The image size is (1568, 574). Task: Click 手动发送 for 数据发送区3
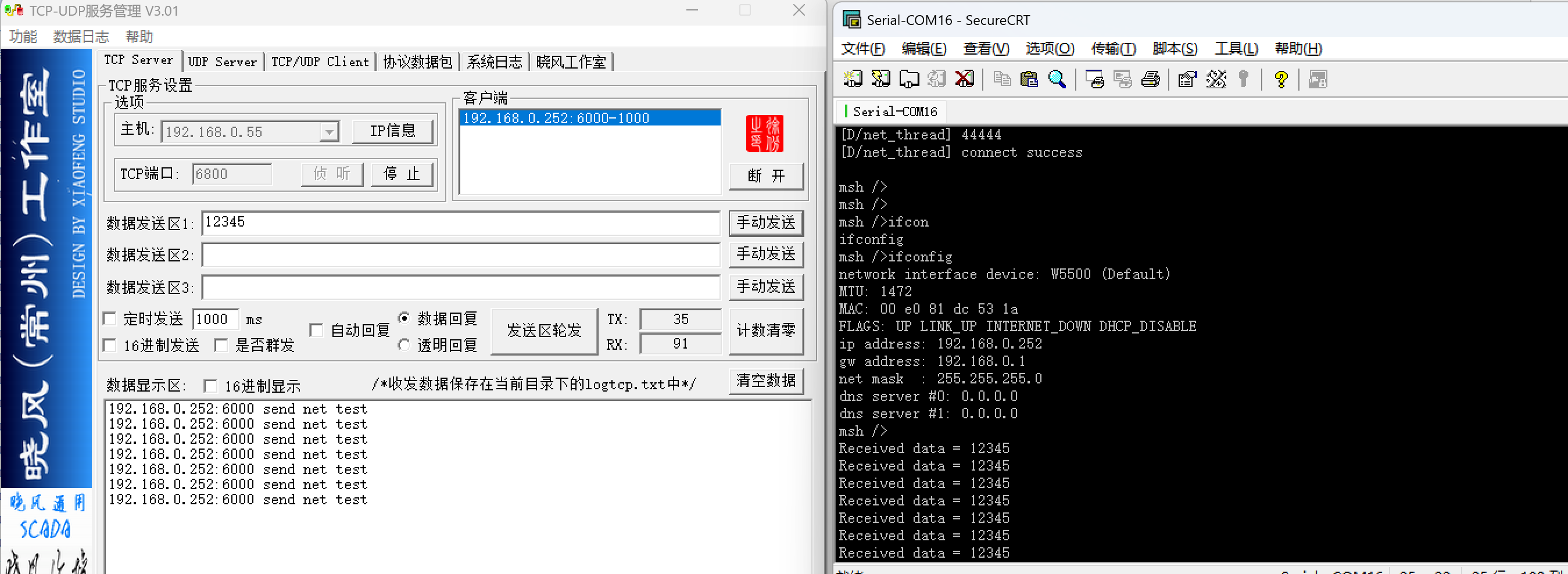point(766,286)
